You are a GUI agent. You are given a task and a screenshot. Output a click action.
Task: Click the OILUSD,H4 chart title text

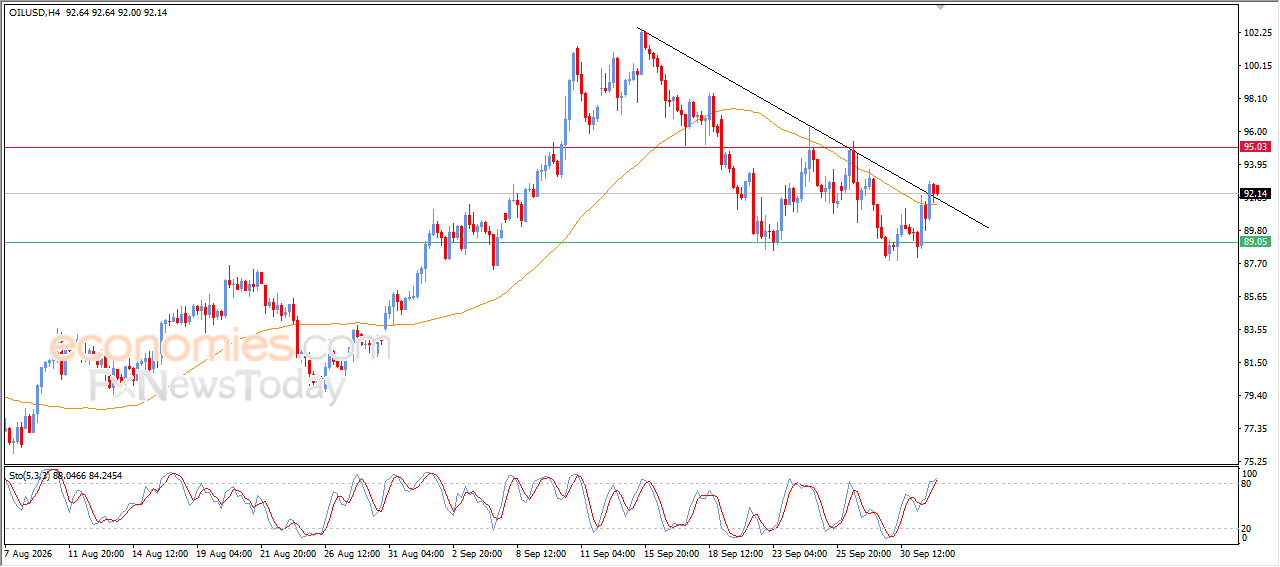[33, 13]
